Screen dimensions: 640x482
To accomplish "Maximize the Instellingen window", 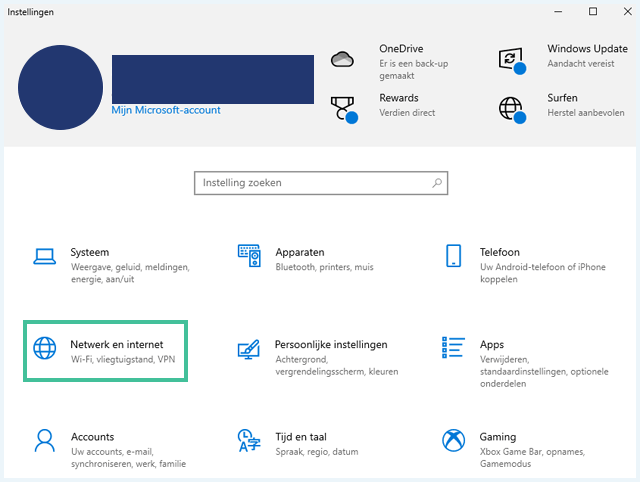I will click(593, 11).
